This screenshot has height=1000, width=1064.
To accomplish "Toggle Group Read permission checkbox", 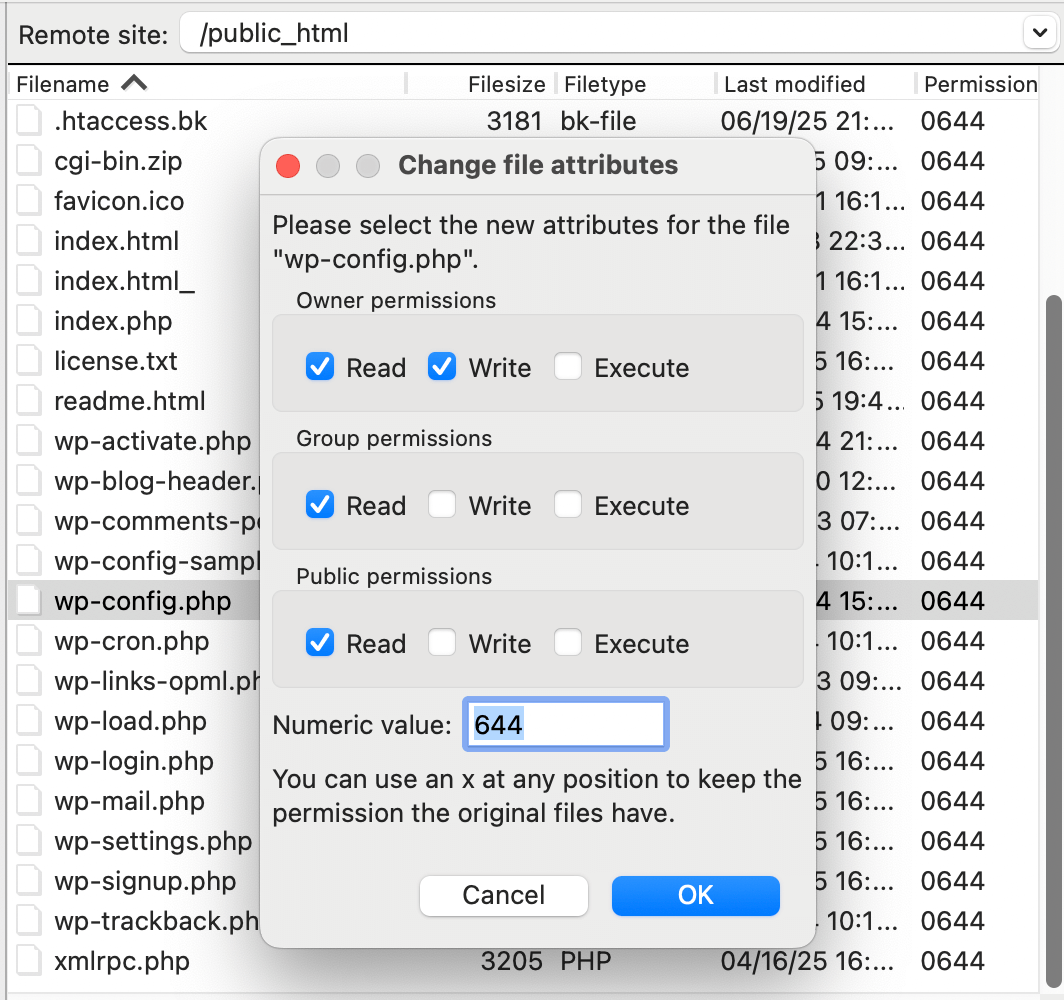I will click(x=320, y=505).
